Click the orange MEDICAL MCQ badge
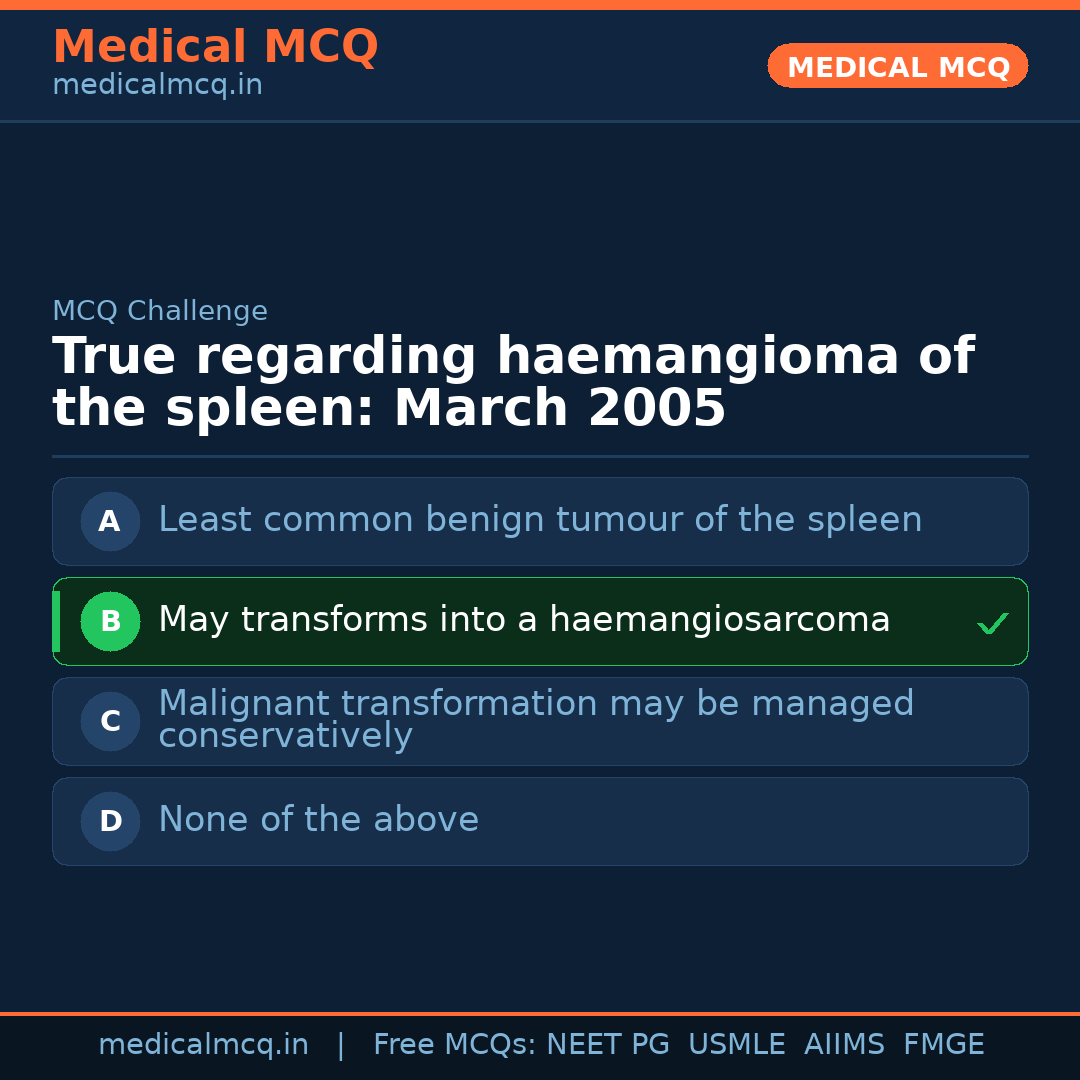1080x1080 pixels. click(897, 66)
